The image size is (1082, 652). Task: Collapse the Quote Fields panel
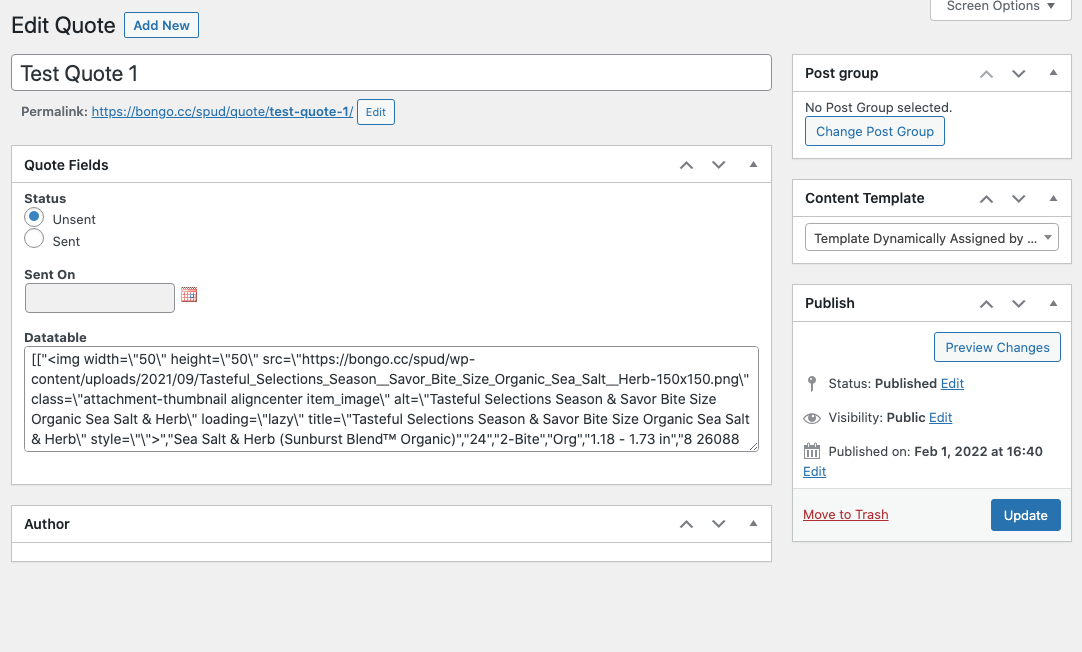(x=753, y=164)
